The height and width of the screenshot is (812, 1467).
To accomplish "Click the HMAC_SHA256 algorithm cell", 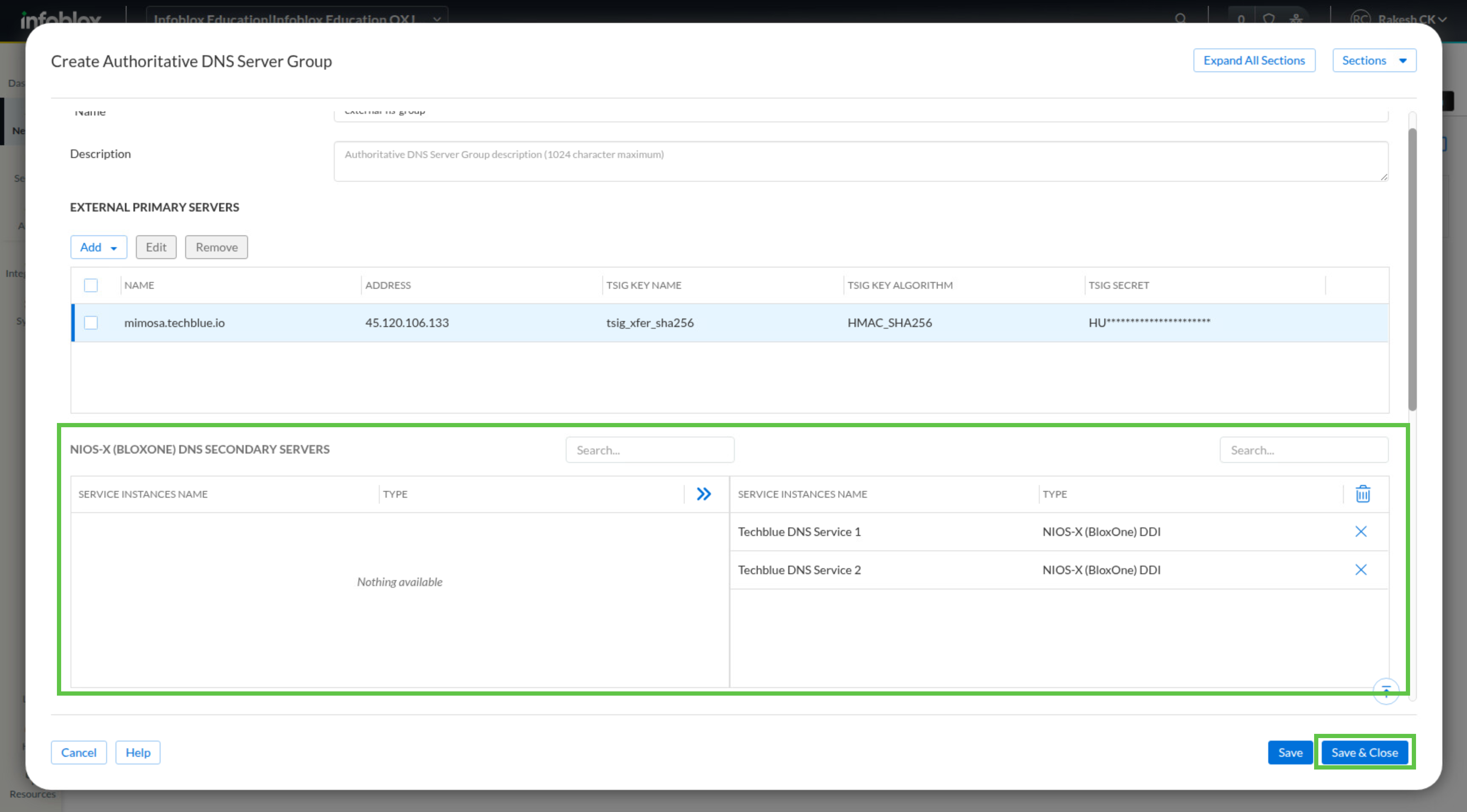I will [x=889, y=323].
